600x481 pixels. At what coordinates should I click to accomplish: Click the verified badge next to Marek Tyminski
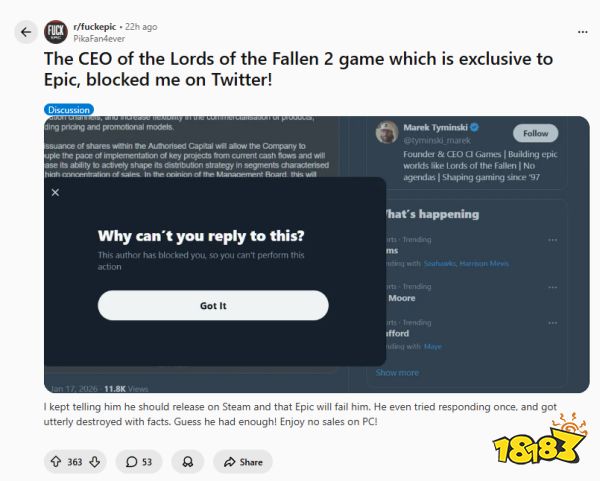[x=474, y=129]
